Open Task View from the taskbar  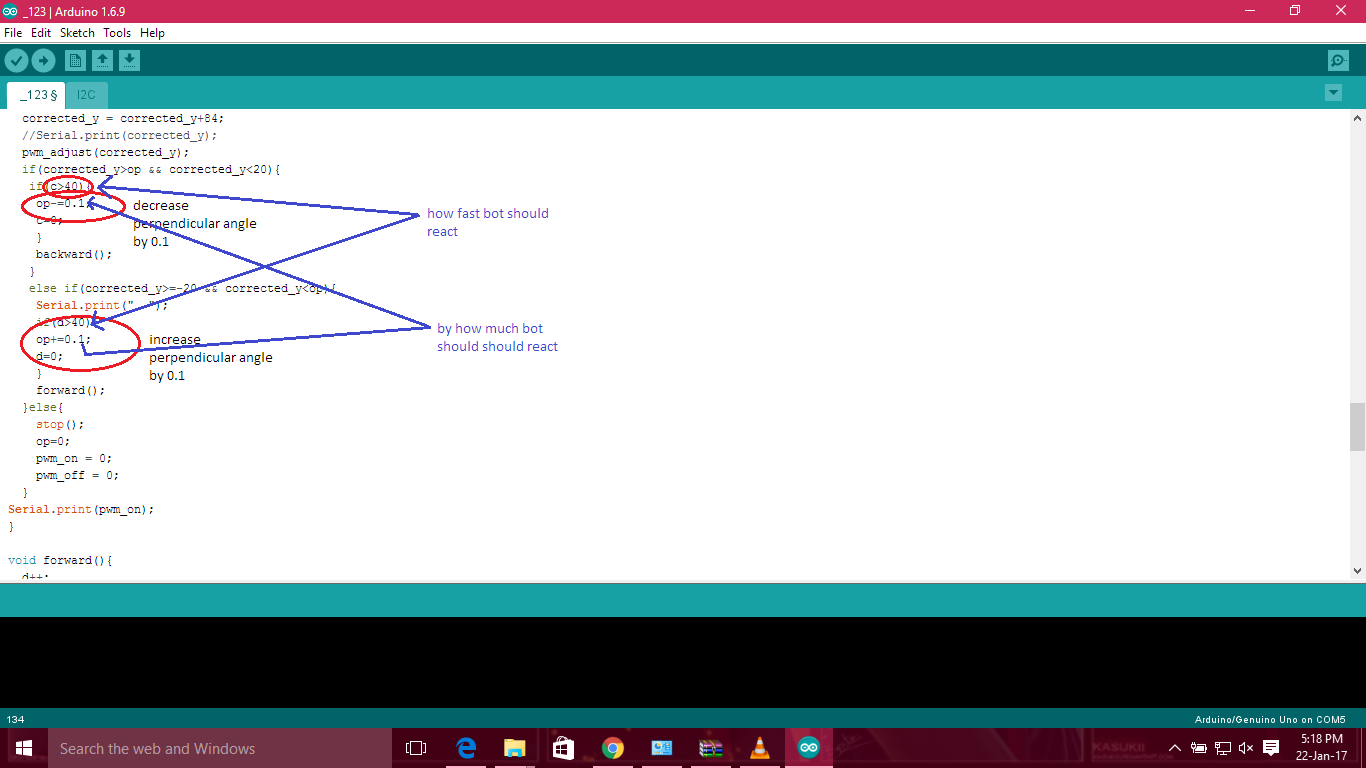(416, 748)
